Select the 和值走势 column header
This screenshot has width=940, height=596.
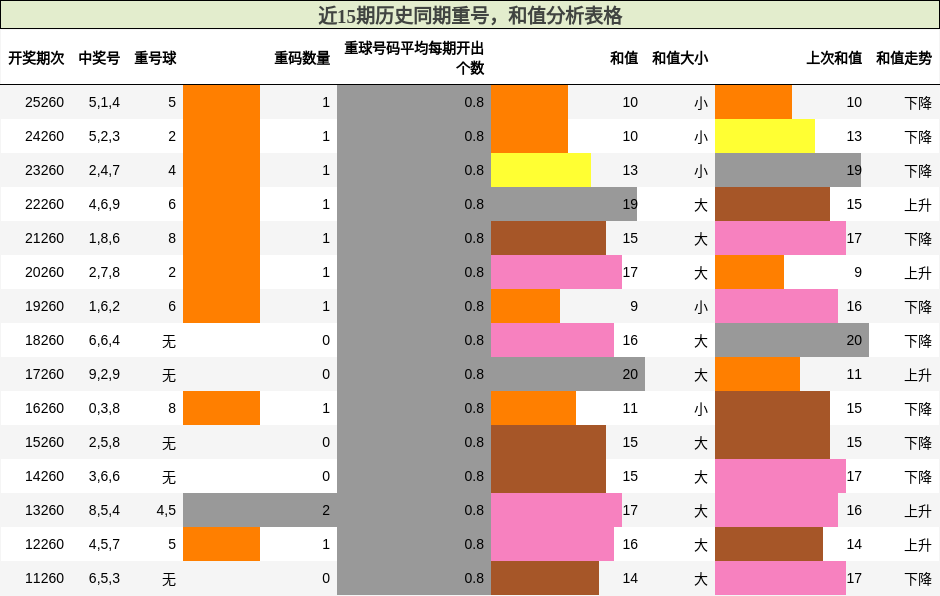(904, 58)
